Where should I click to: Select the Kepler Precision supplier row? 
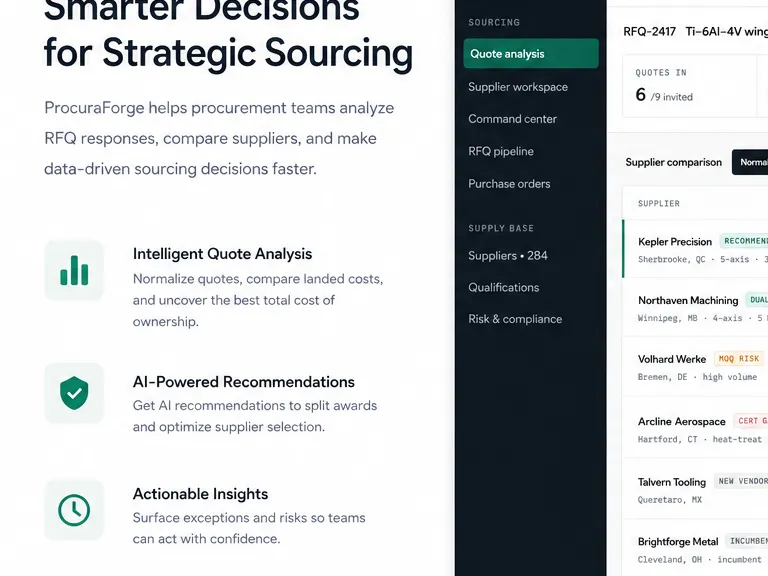pyautogui.click(x=695, y=249)
